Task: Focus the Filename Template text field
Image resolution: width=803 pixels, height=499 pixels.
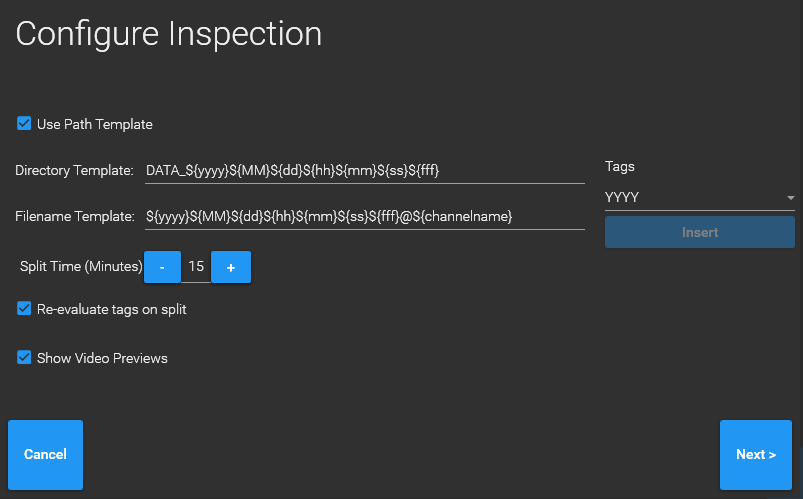Action: pos(364,216)
